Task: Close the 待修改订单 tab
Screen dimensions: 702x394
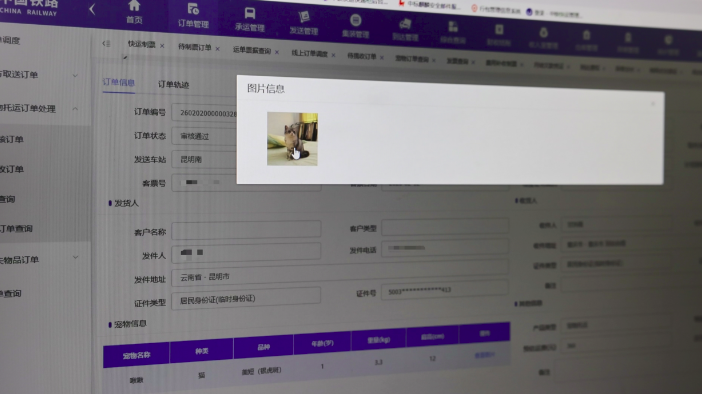Action: (382, 58)
